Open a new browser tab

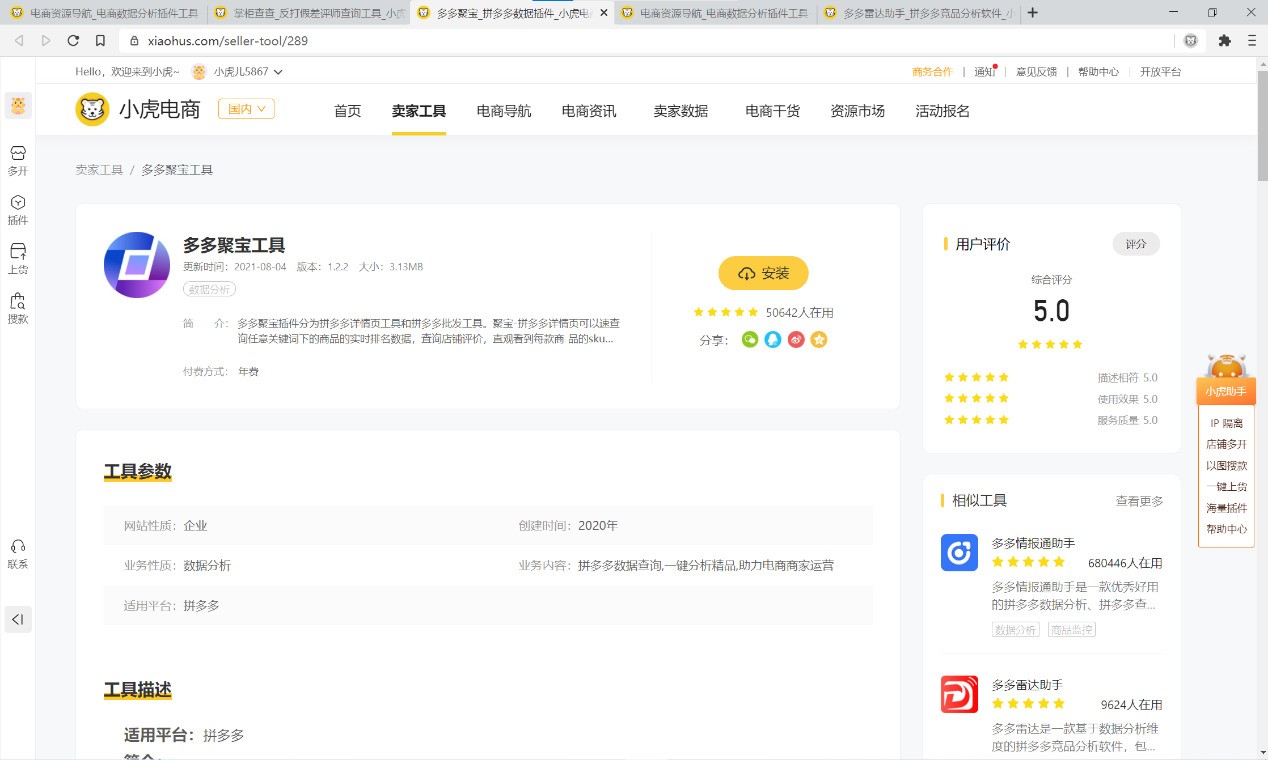[1033, 13]
